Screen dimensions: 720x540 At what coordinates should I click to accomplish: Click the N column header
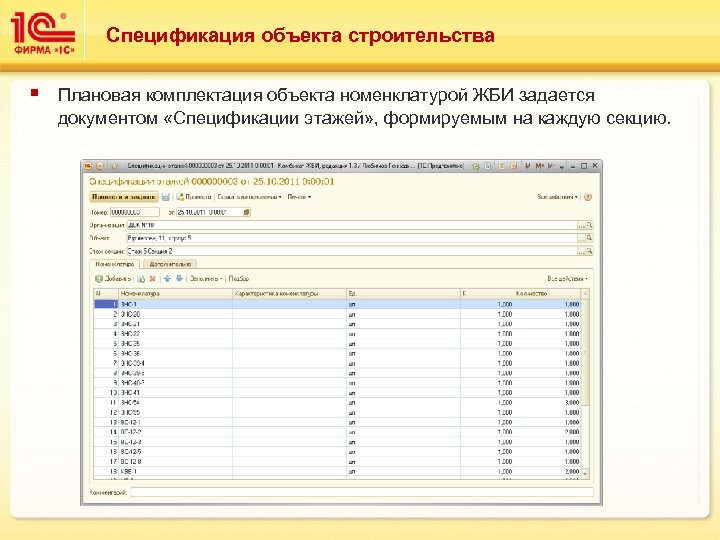tap(106, 293)
